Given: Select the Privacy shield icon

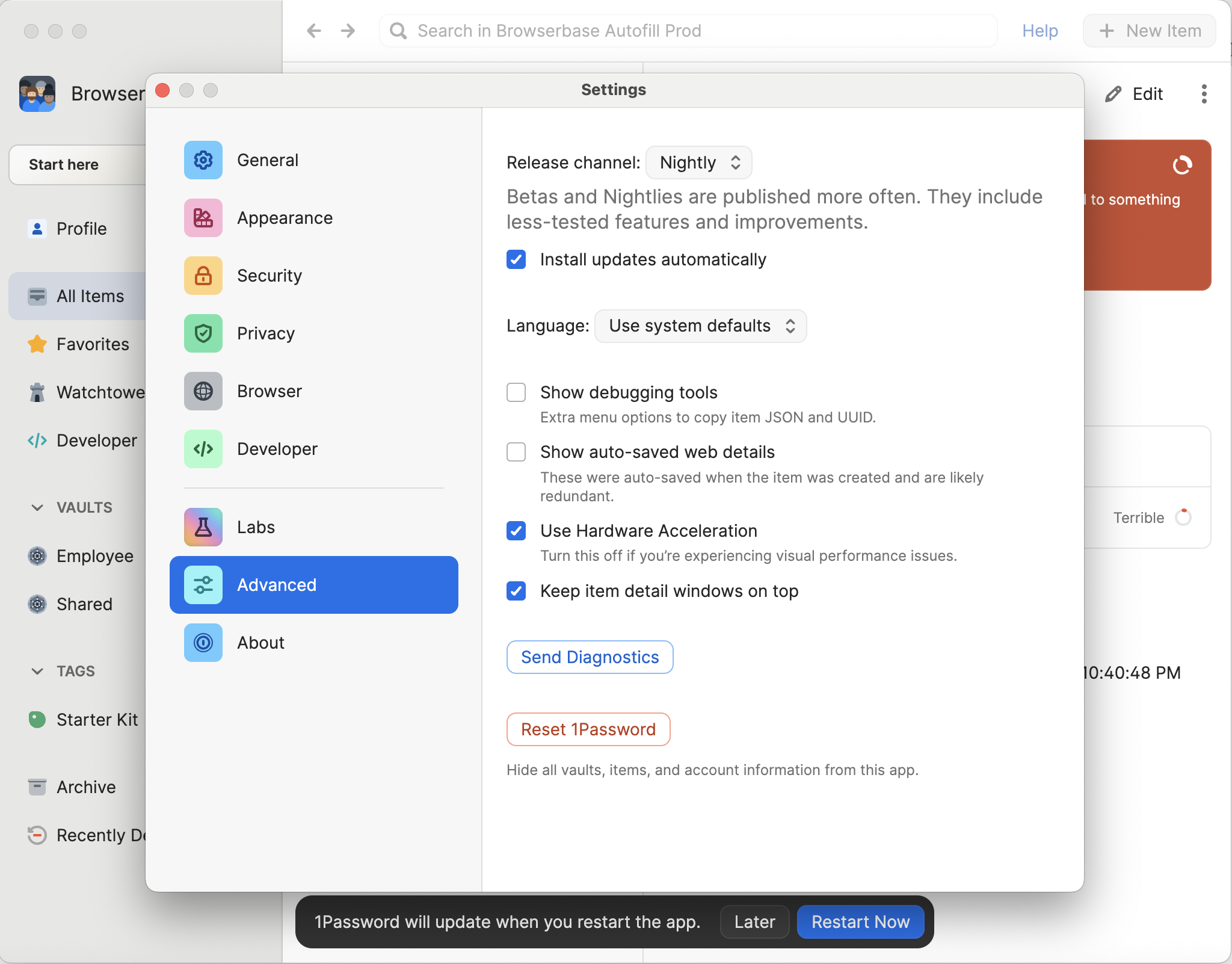Looking at the screenshot, I should 203,333.
